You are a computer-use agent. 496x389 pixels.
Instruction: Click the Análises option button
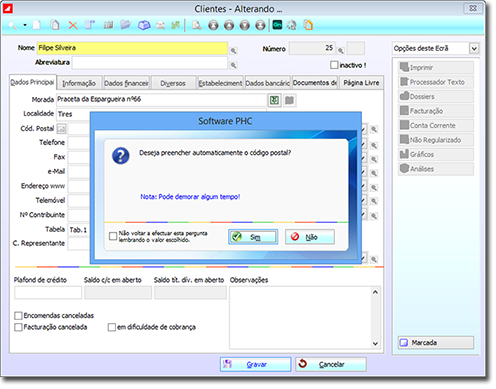(436, 169)
